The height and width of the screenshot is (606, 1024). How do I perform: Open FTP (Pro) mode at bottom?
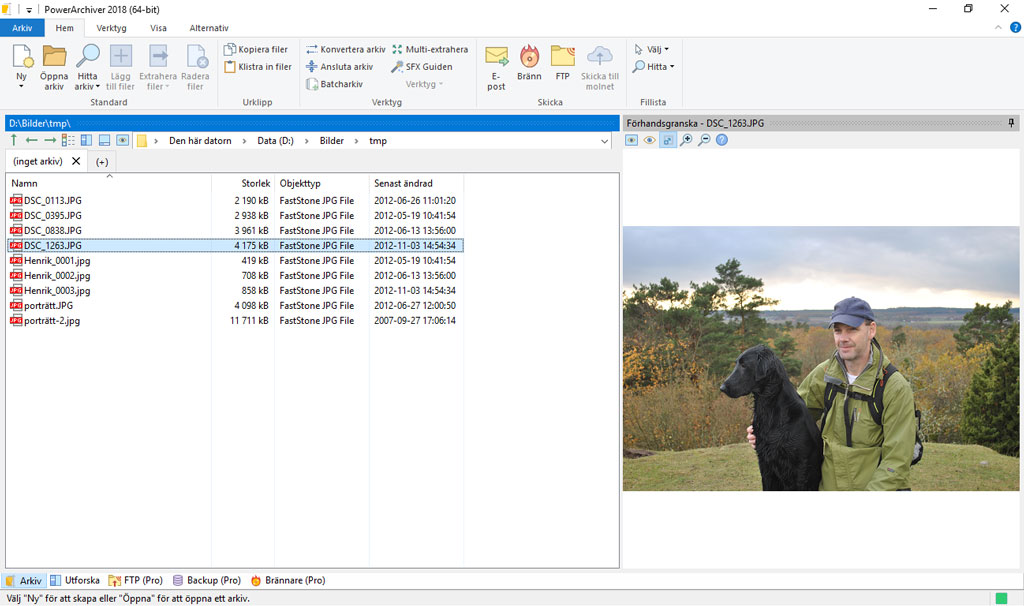pos(135,581)
